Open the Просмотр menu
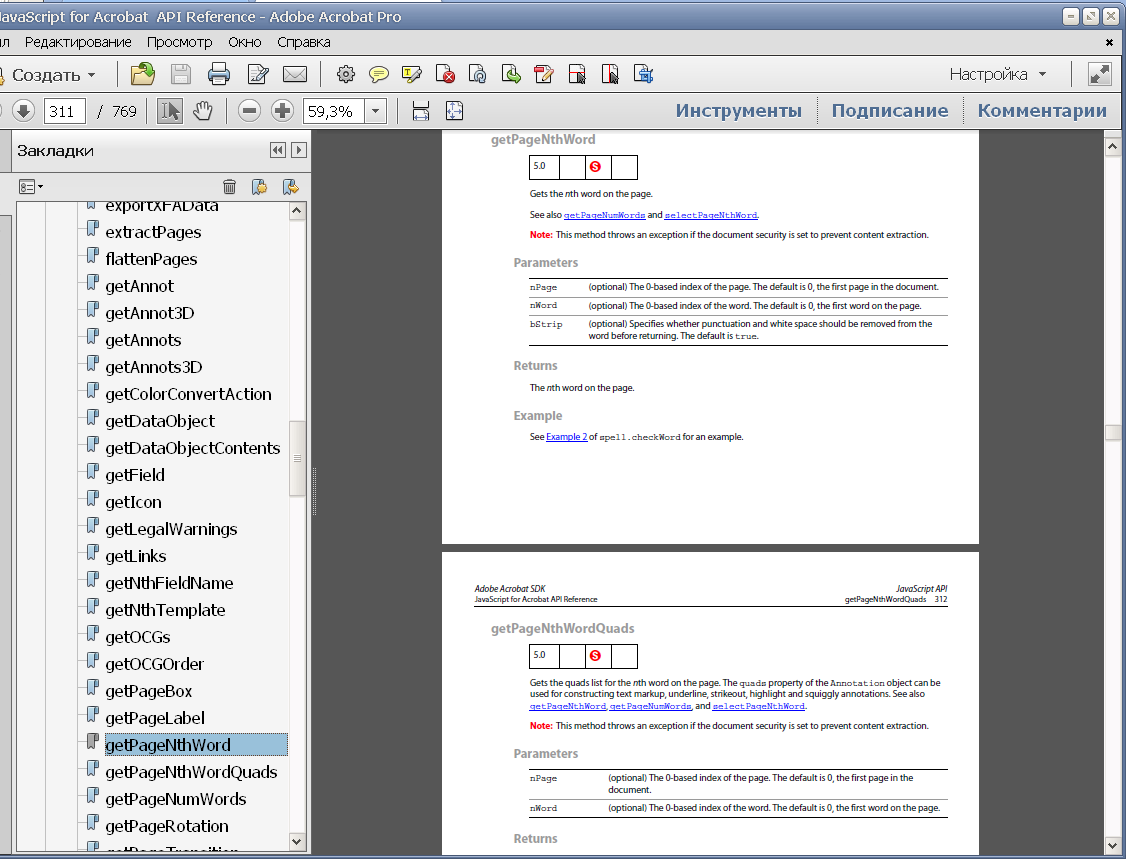1126x859 pixels. [x=180, y=42]
